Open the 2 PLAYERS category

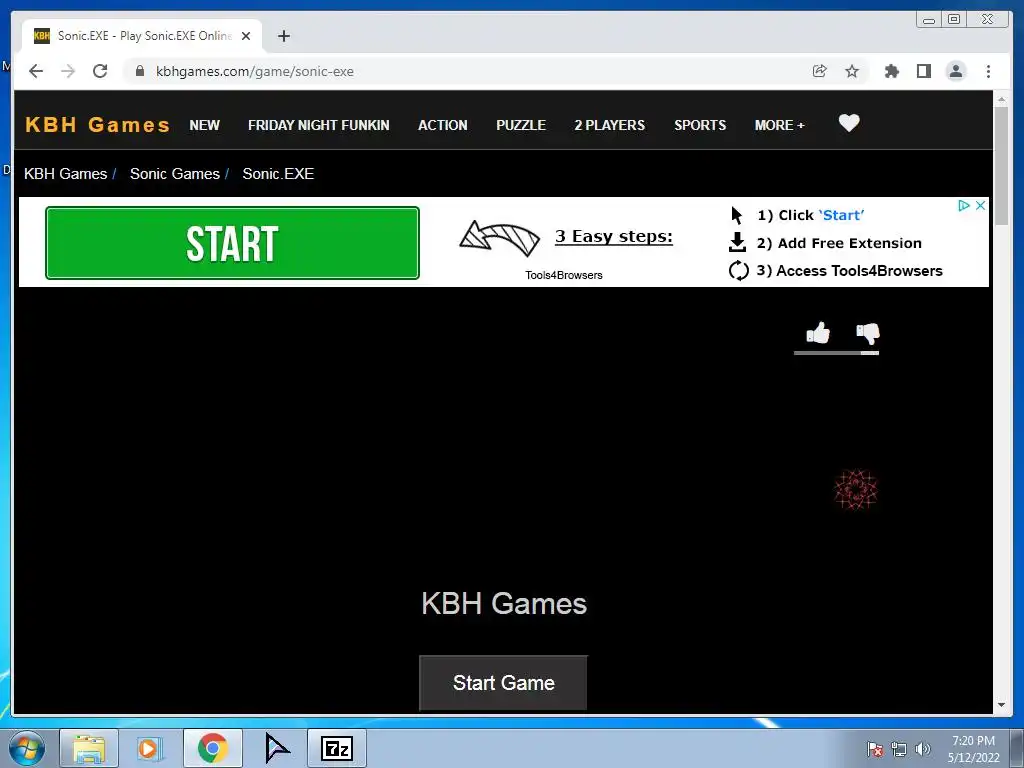pos(609,125)
